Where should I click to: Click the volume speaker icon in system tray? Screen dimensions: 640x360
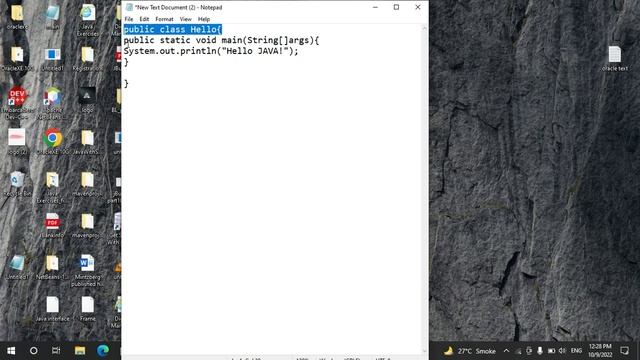pos(562,351)
